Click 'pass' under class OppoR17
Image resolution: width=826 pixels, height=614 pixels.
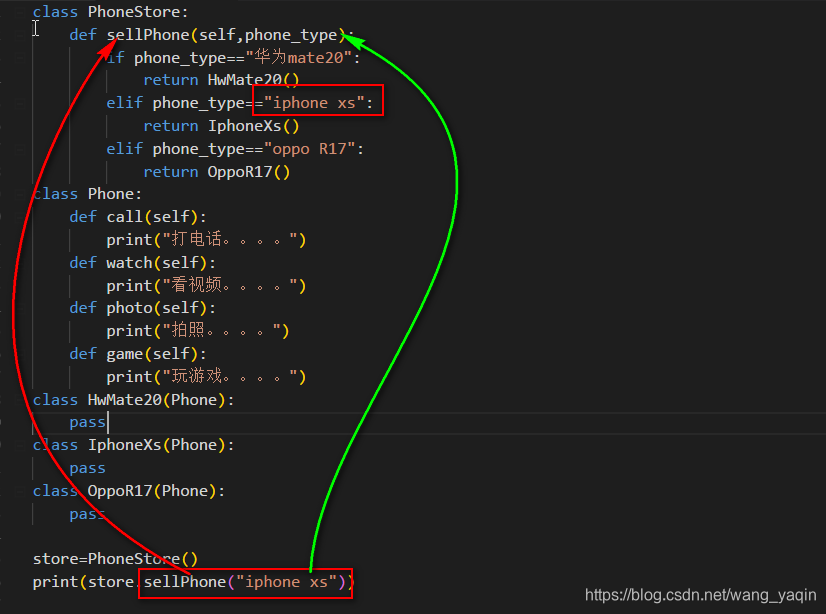tap(87, 514)
